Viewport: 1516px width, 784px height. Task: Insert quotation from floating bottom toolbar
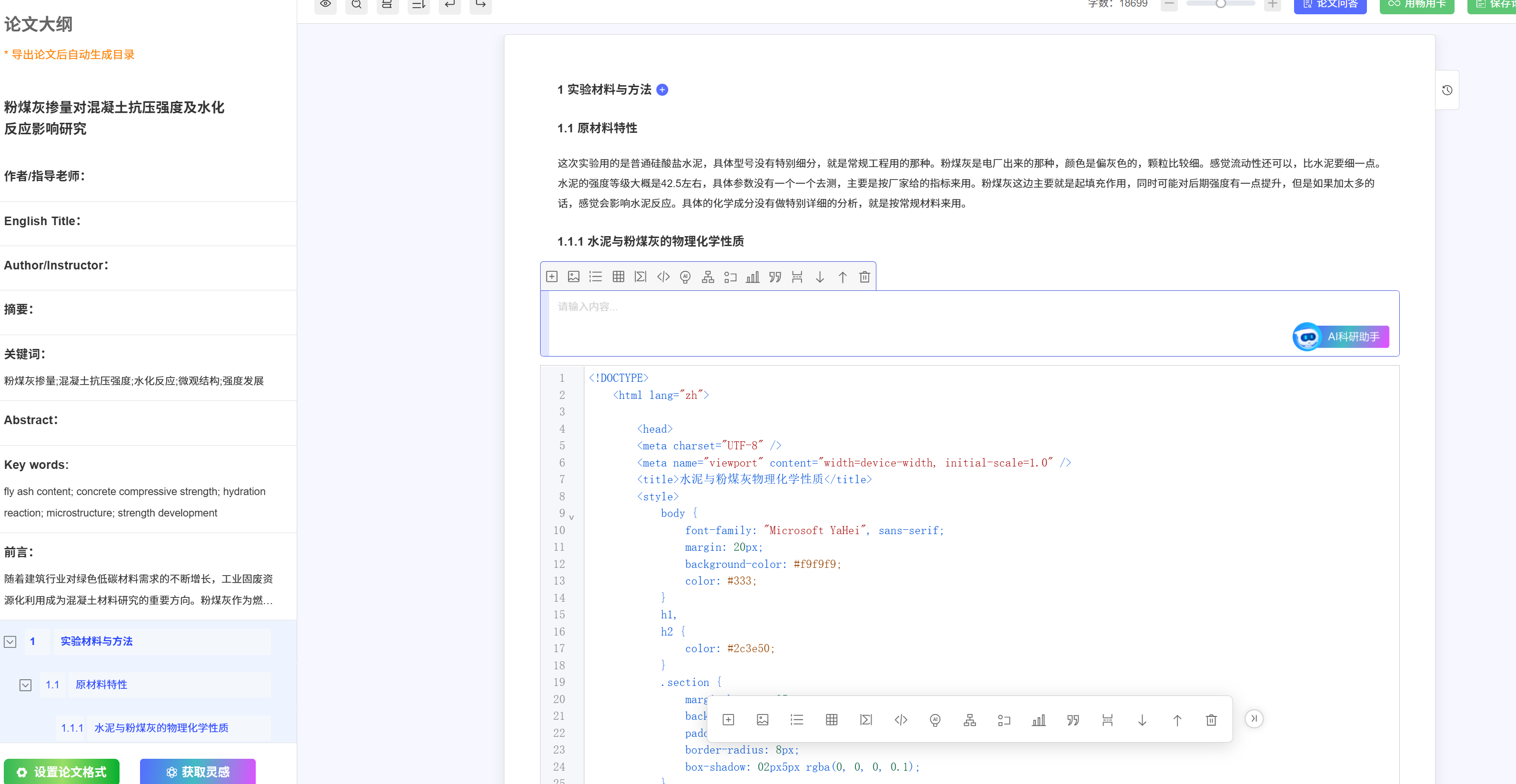tap(1073, 720)
